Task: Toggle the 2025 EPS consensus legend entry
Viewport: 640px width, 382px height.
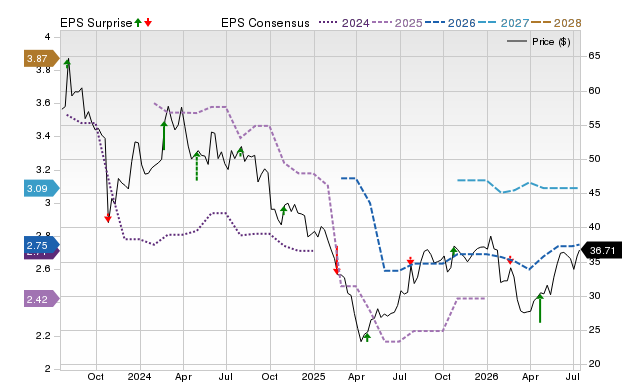Action: [397, 23]
